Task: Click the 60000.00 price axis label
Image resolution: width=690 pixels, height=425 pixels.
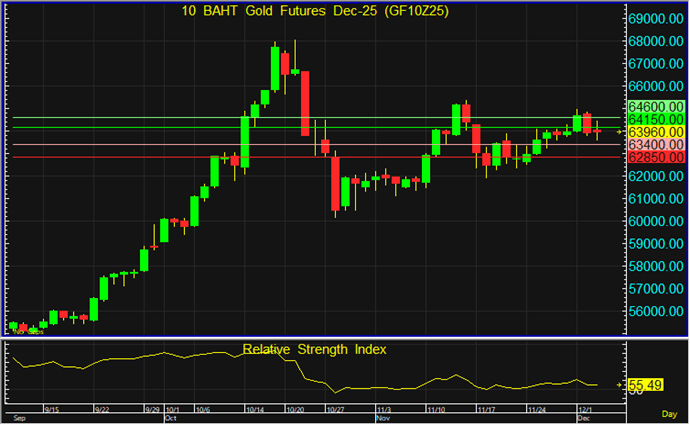Action: tap(655, 221)
